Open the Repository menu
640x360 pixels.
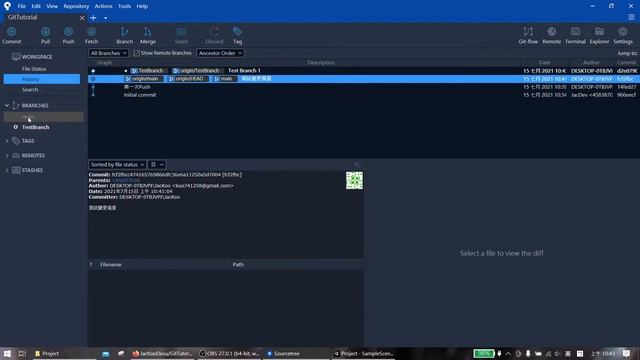(76, 6)
